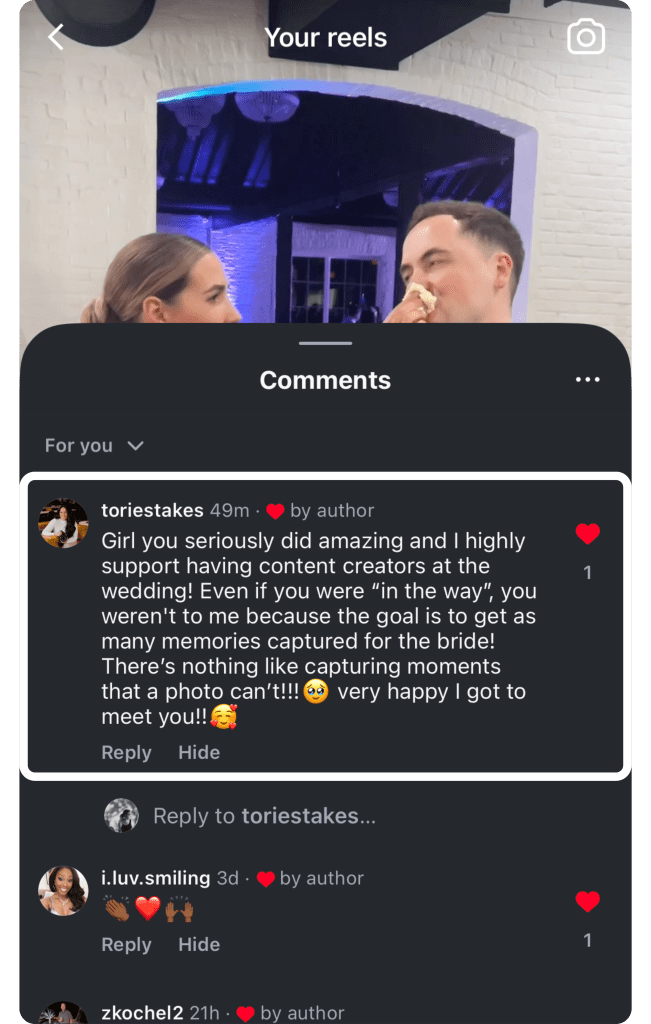This screenshot has width=651, height=1024.
Task: Hide i.luv.smiling's comment
Action: click(199, 944)
